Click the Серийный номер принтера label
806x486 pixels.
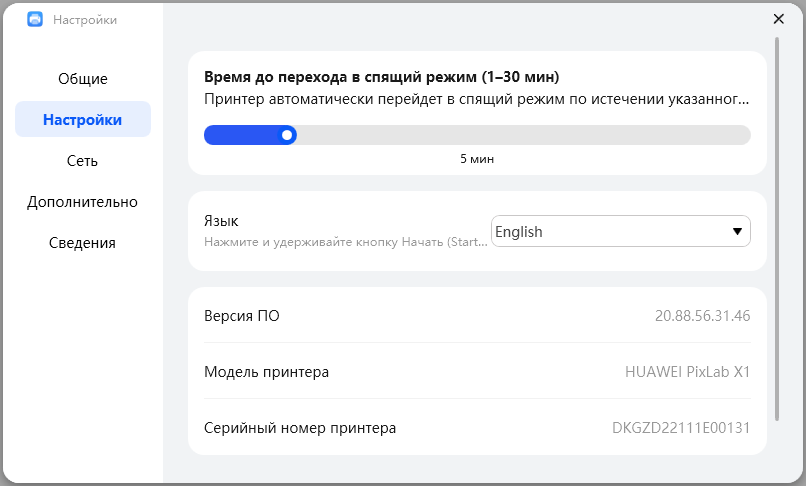(300, 428)
